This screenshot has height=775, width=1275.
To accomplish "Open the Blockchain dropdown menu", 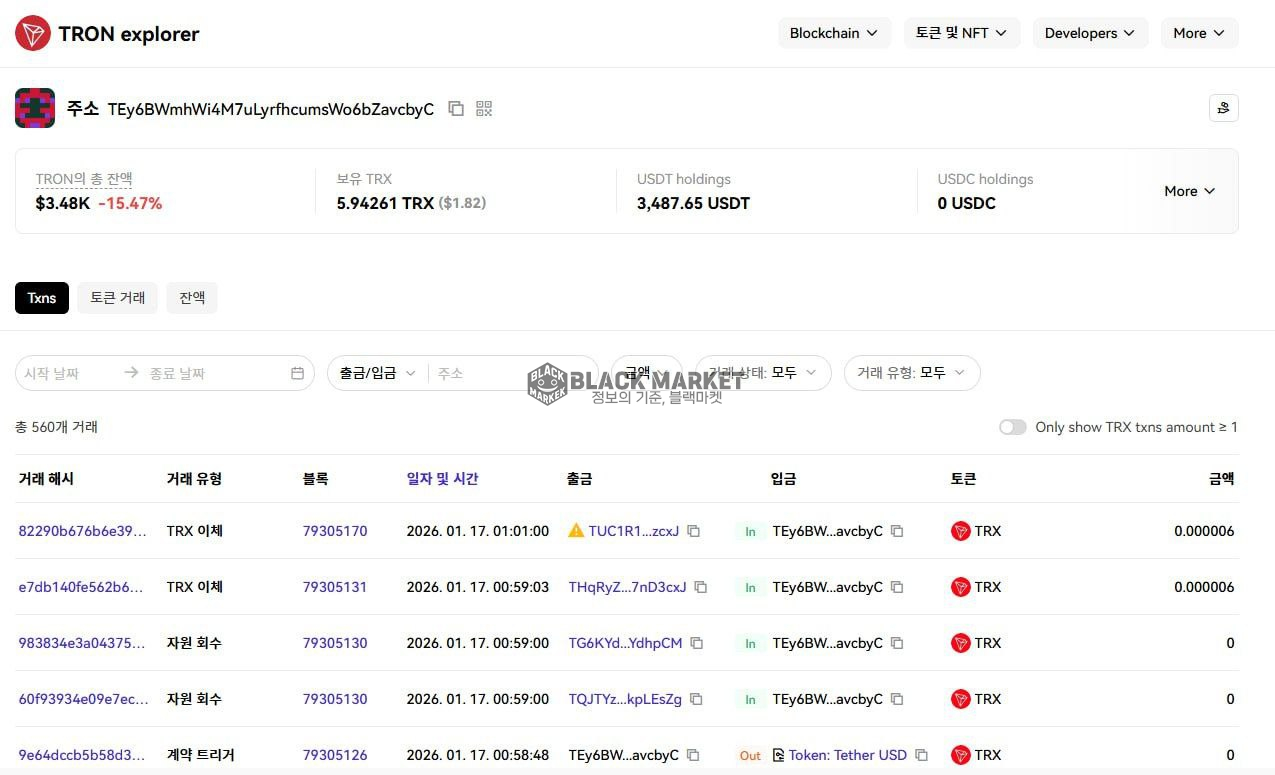I will coord(834,33).
